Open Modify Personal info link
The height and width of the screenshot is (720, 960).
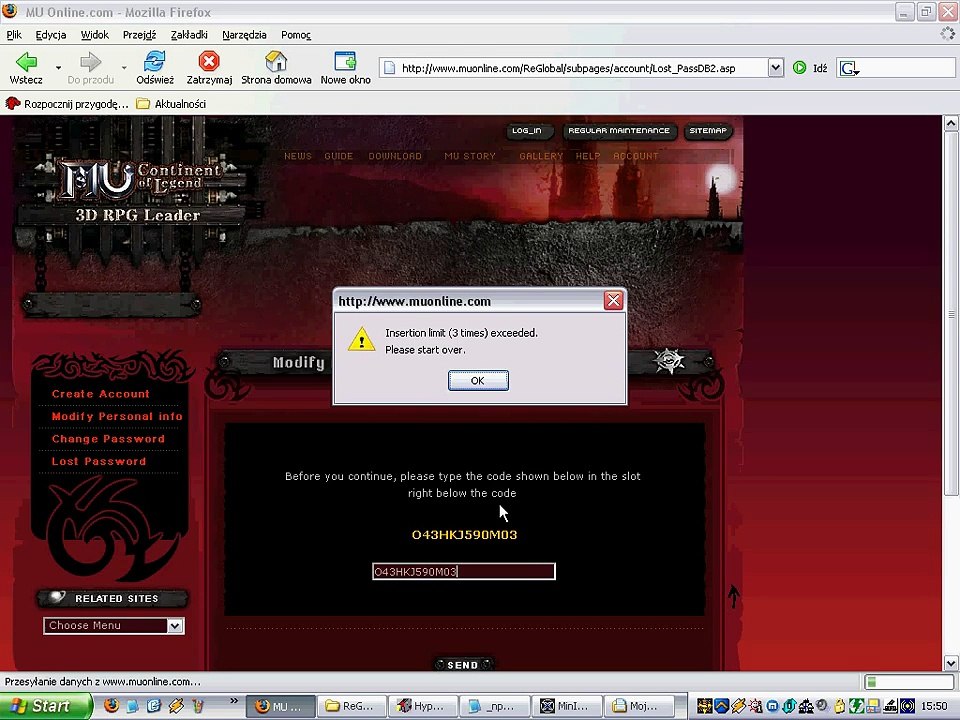tap(118, 416)
